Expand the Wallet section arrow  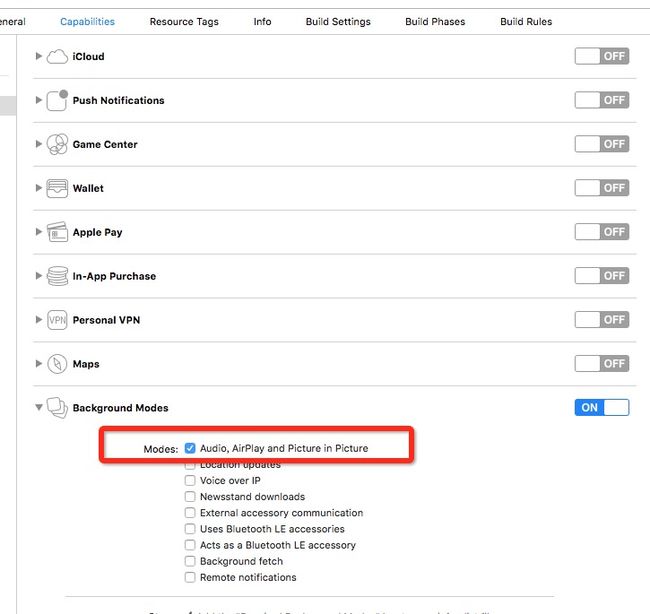pos(39,188)
